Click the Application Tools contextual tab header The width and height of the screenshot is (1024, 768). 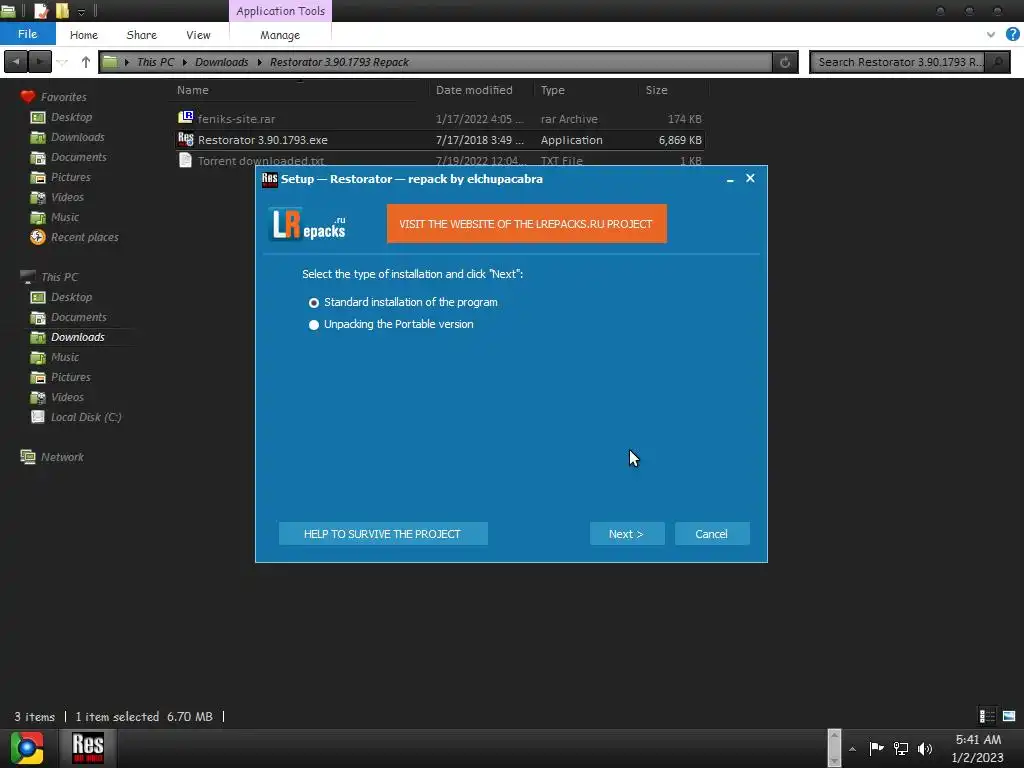pyautogui.click(x=280, y=11)
